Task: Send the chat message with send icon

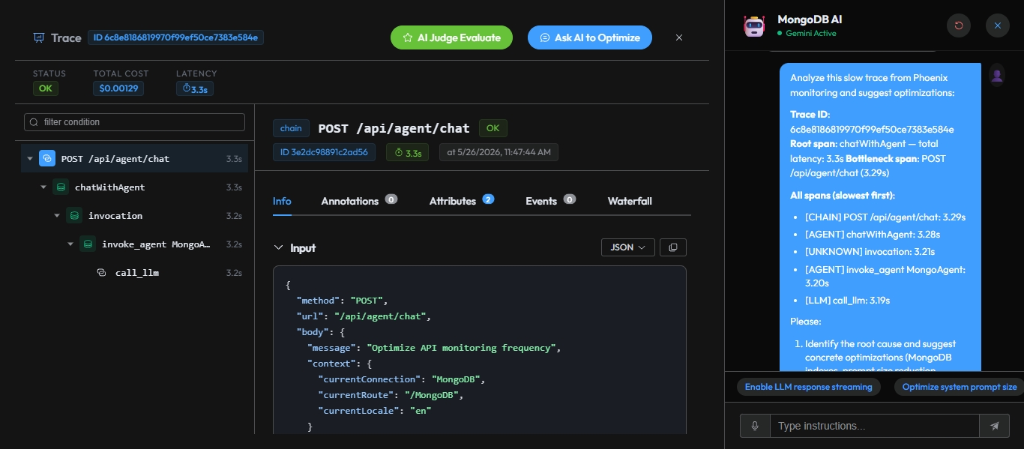Action: [995, 426]
